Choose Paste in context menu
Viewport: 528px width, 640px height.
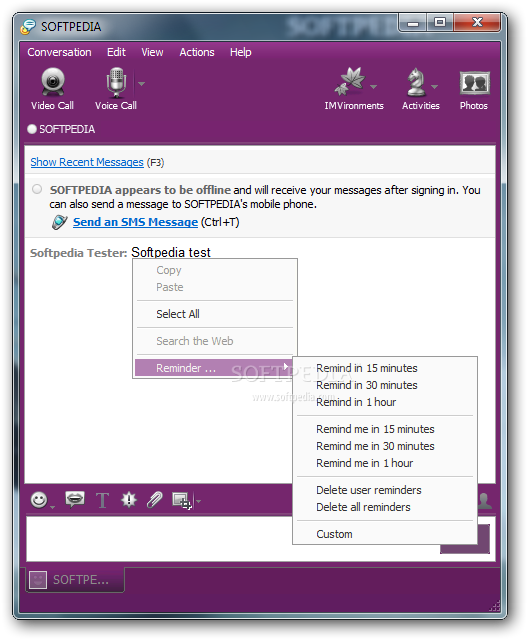(x=215, y=287)
